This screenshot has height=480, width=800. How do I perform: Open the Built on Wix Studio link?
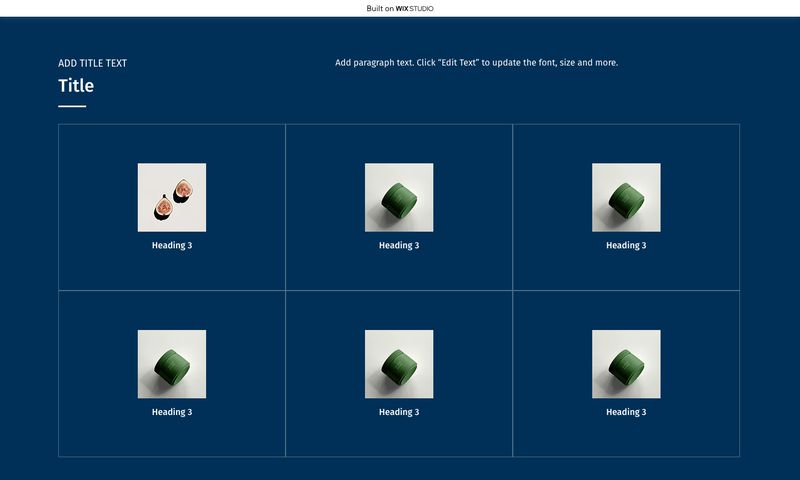(x=399, y=8)
